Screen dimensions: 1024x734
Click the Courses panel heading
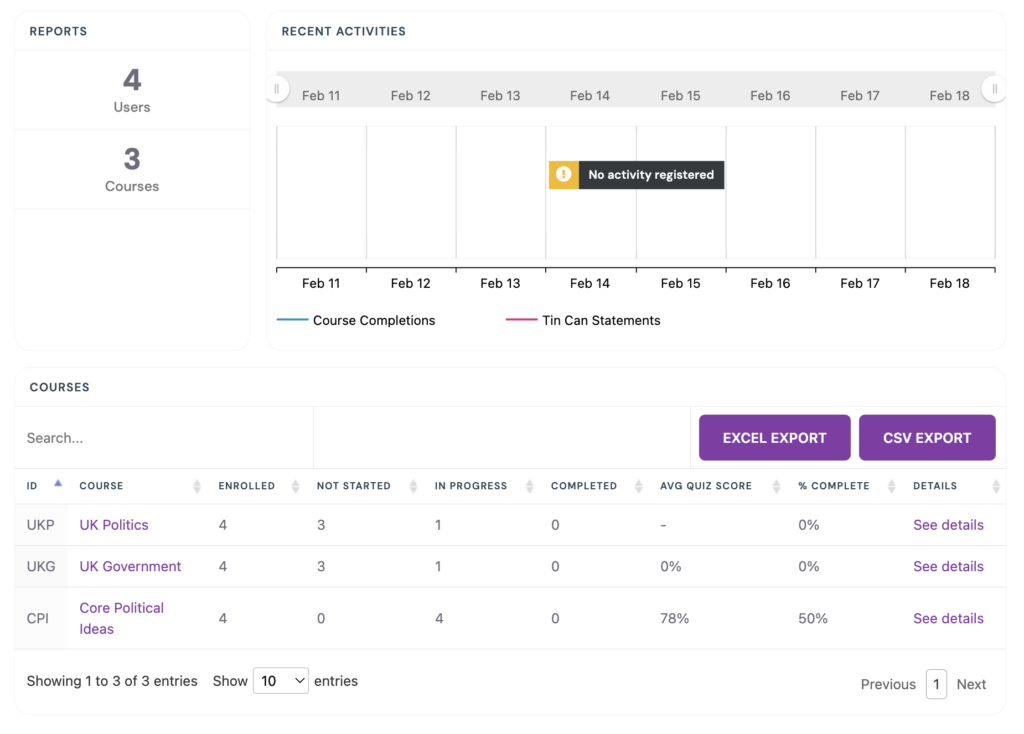pos(59,387)
